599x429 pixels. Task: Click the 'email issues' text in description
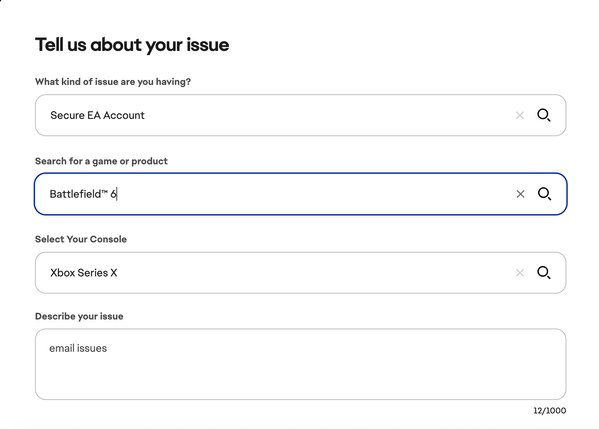point(78,348)
